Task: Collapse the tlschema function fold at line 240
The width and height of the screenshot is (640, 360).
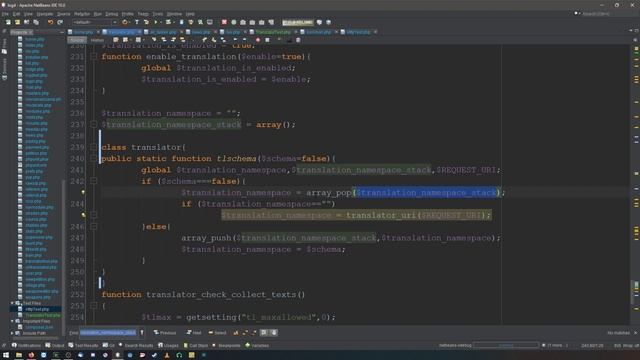Action: coord(93,158)
